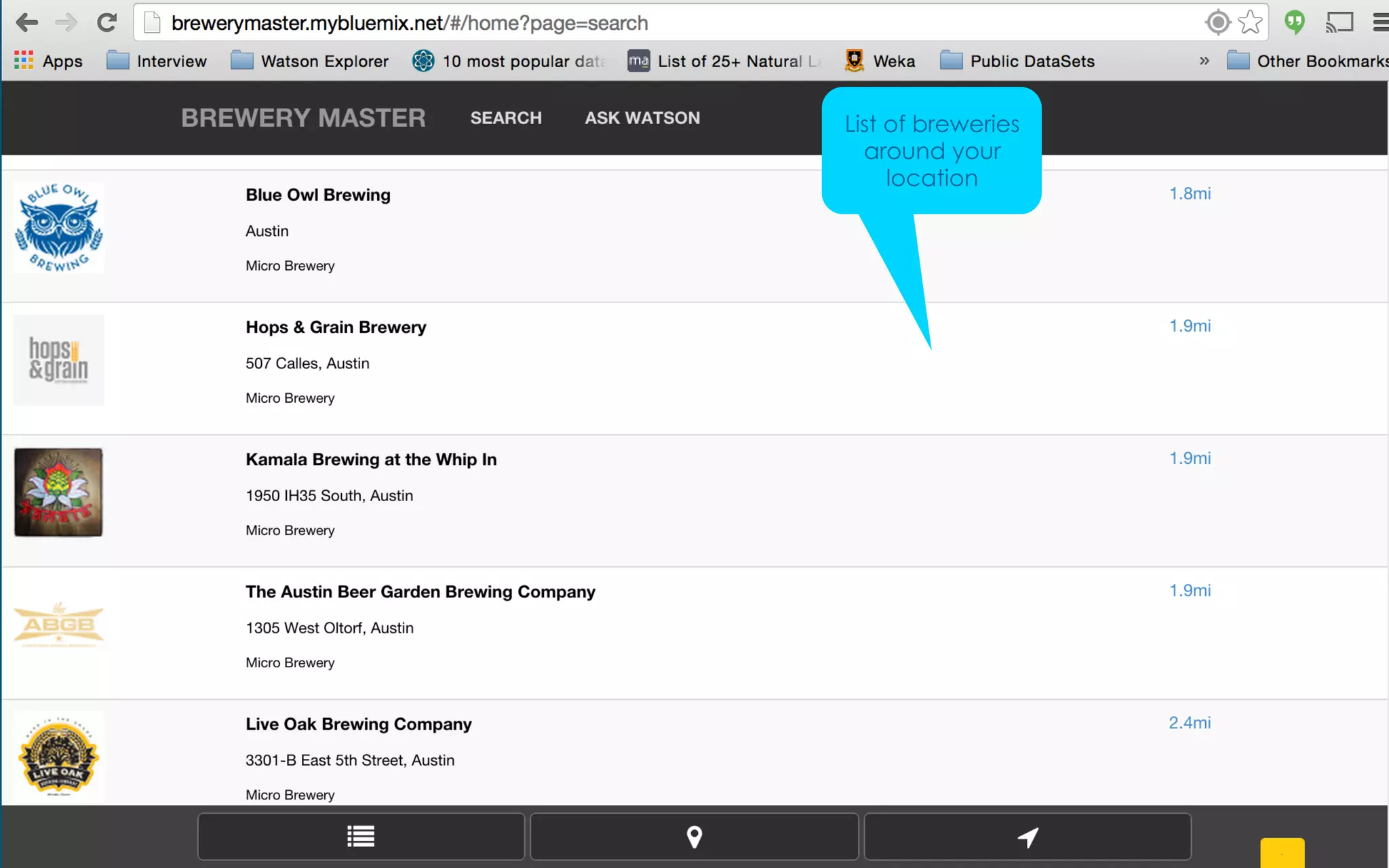Image resolution: width=1389 pixels, height=868 pixels.
Task: Open the Live Oak Brewing Company title
Action: coord(359,724)
